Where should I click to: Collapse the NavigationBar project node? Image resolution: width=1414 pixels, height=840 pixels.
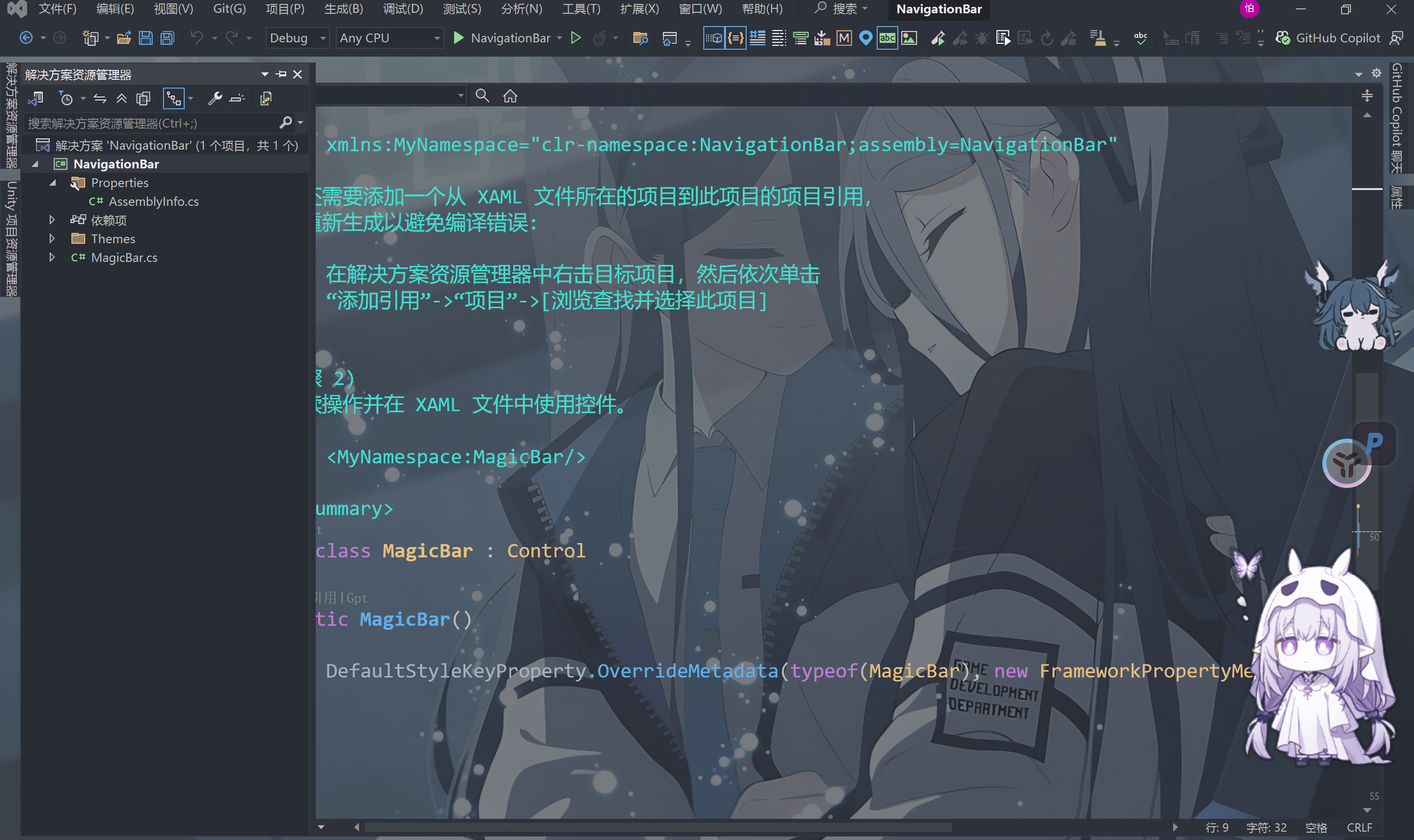point(35,164)
